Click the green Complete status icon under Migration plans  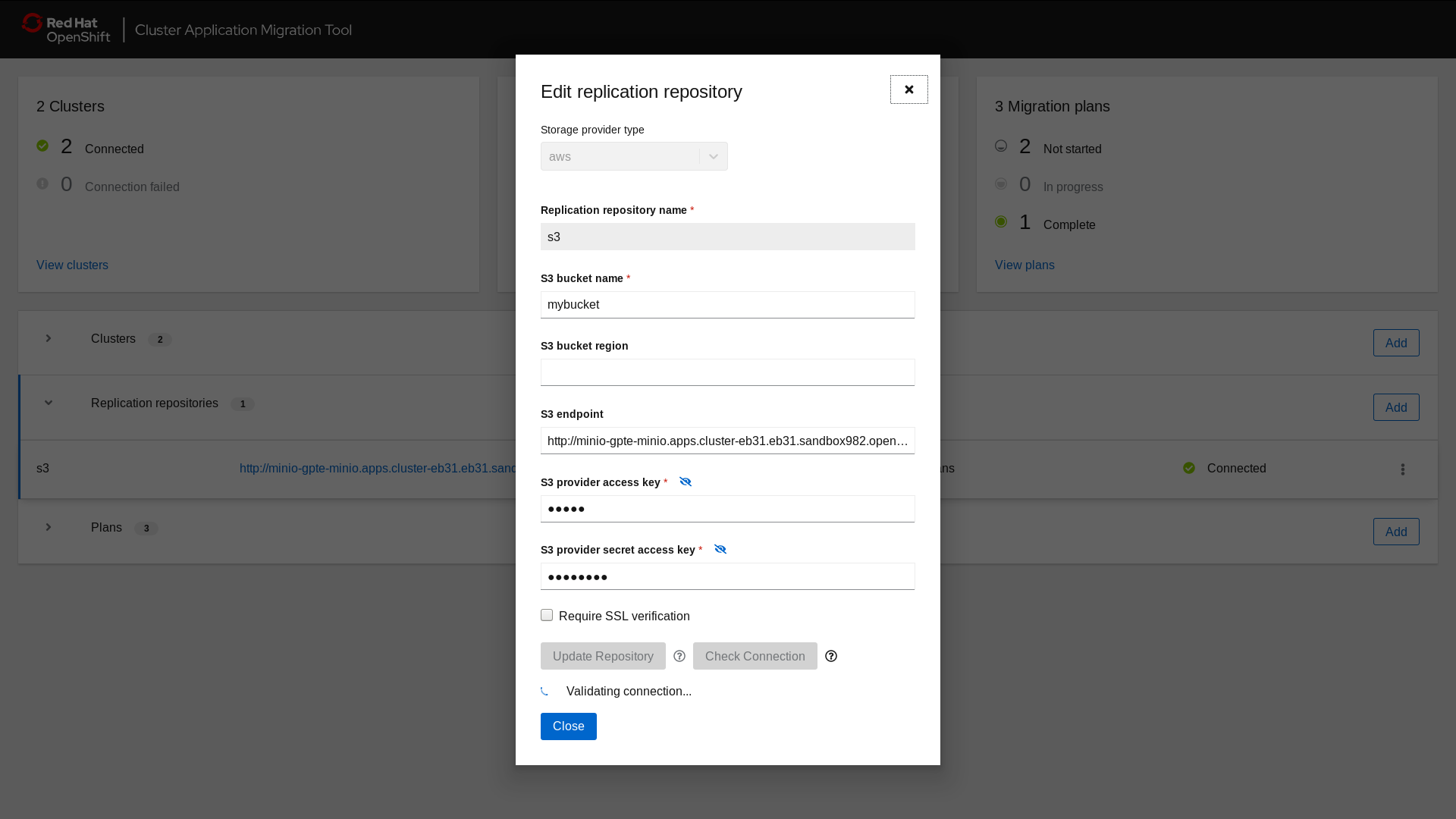click(x=1001, y=221)
